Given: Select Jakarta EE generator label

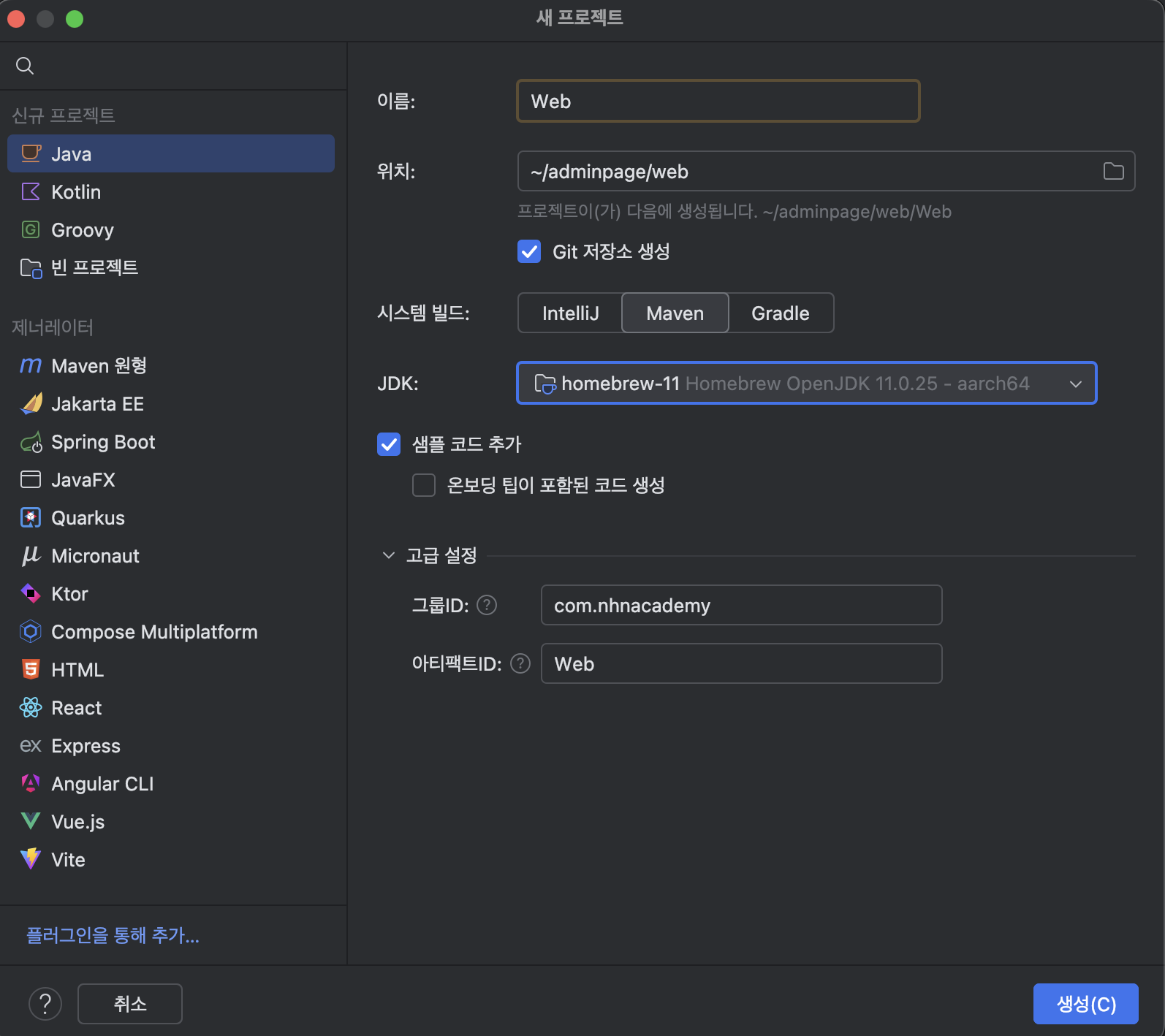Looking at the screenshot, I should pos(97,403).
